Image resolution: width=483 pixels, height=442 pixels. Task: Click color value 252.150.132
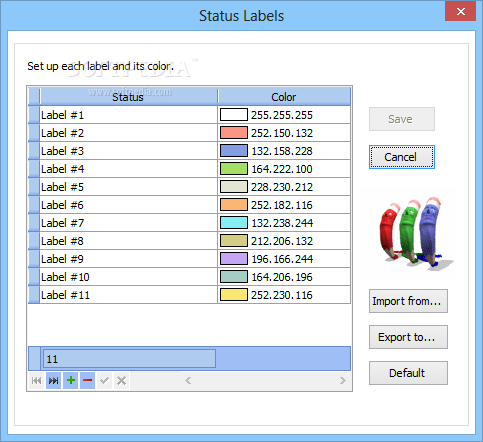point(282,133)
